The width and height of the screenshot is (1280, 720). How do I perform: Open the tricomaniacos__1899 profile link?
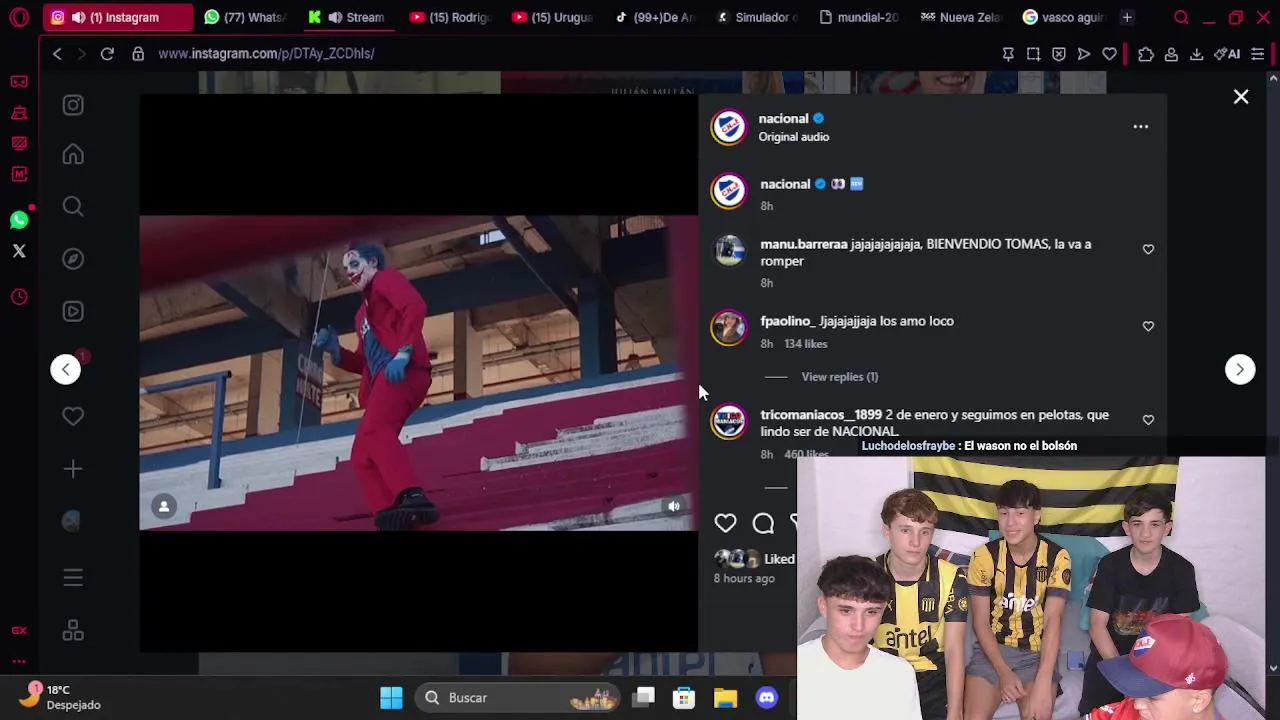821,414
